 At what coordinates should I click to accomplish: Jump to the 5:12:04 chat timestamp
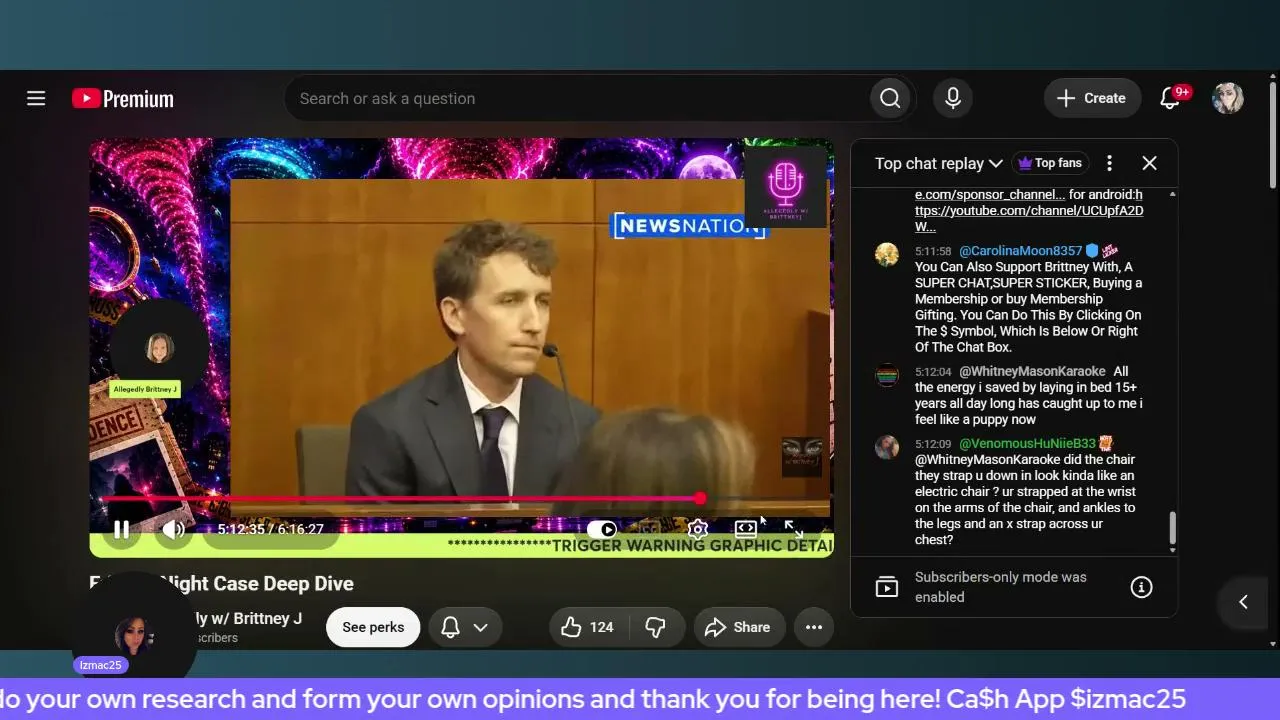[x=933, y=372]
